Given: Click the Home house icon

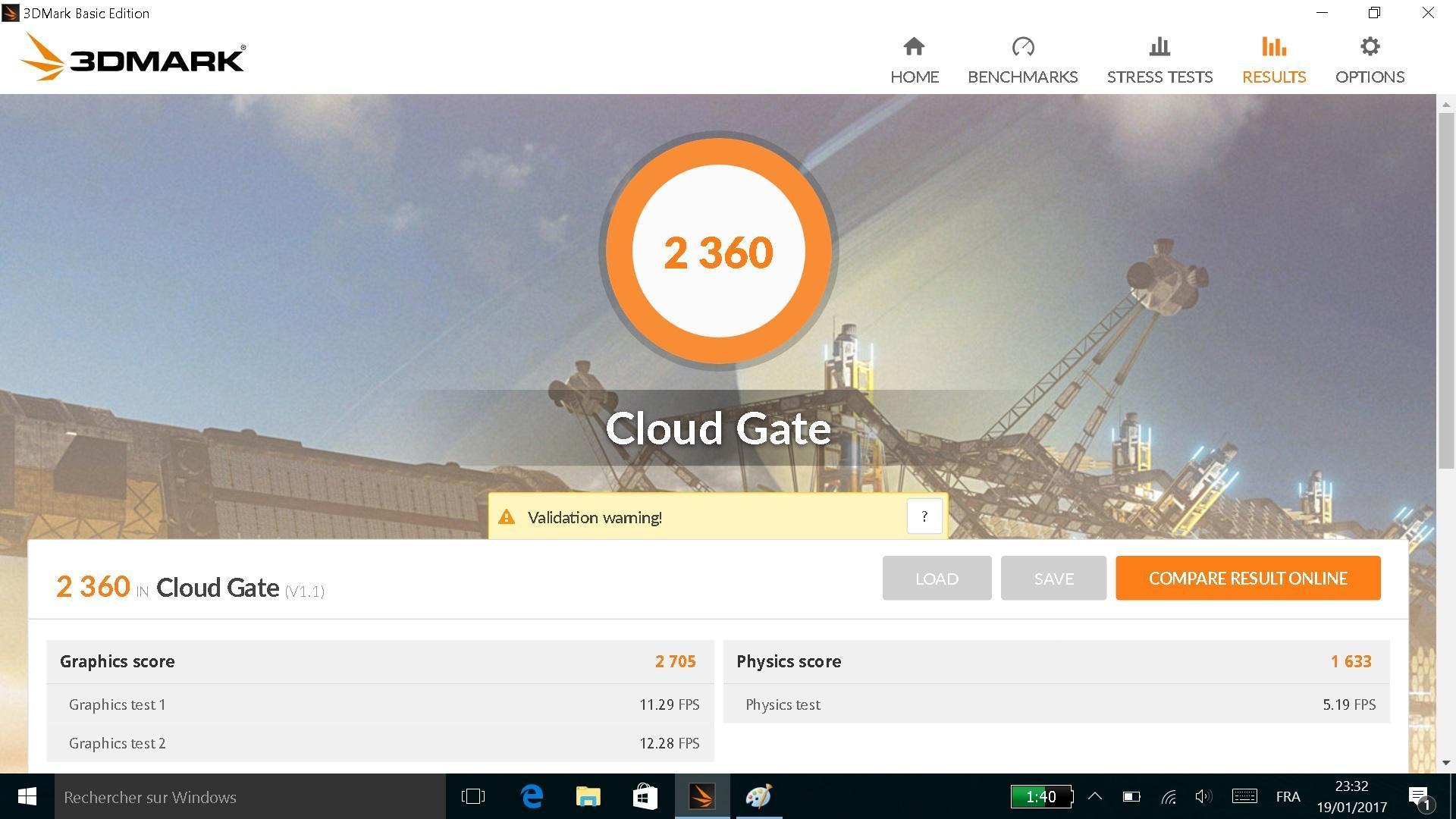Looking at the screenshot, I should click(914, 47).
